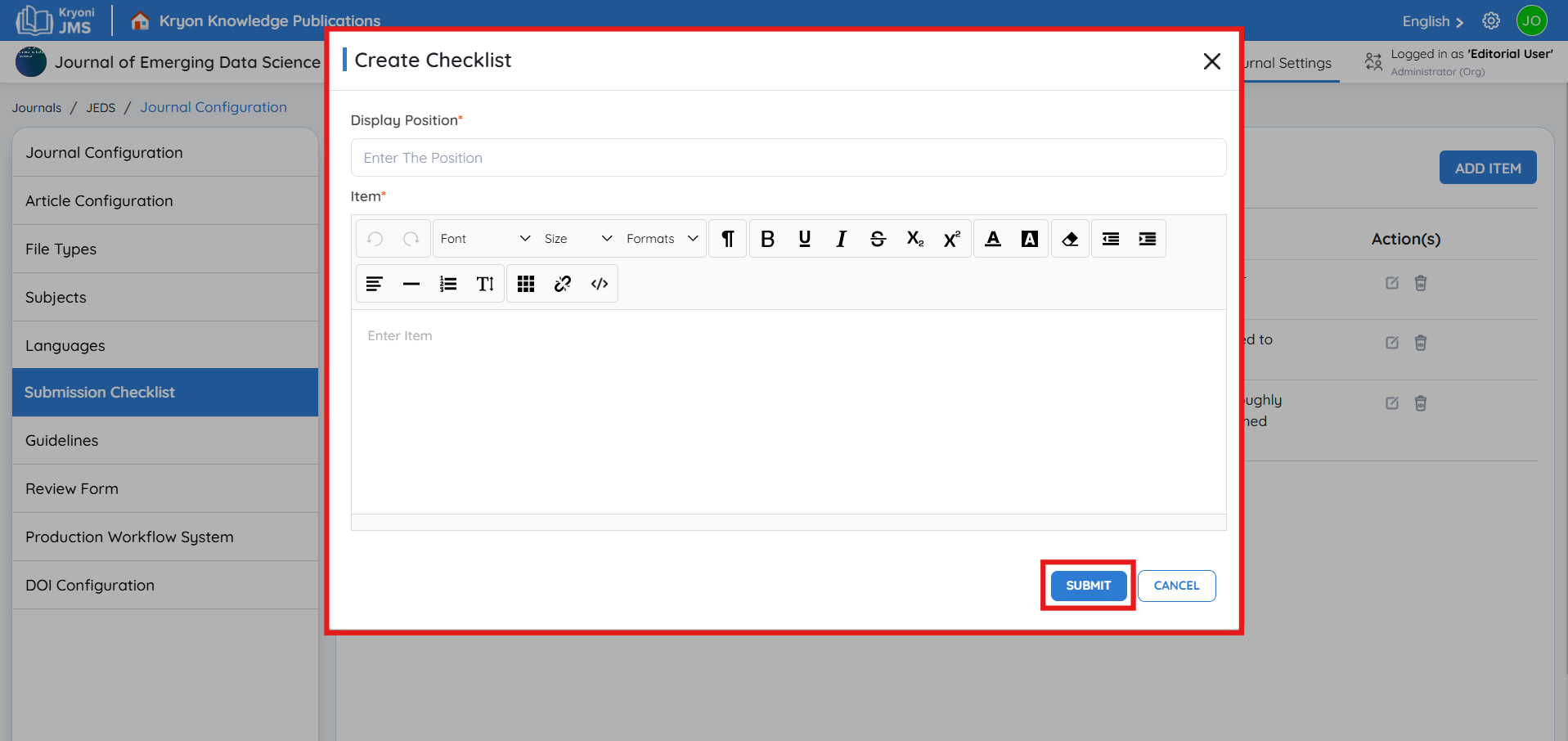1568x741 pixels.
Task: Insert a table using grid icon
Action: pos(526,284)
